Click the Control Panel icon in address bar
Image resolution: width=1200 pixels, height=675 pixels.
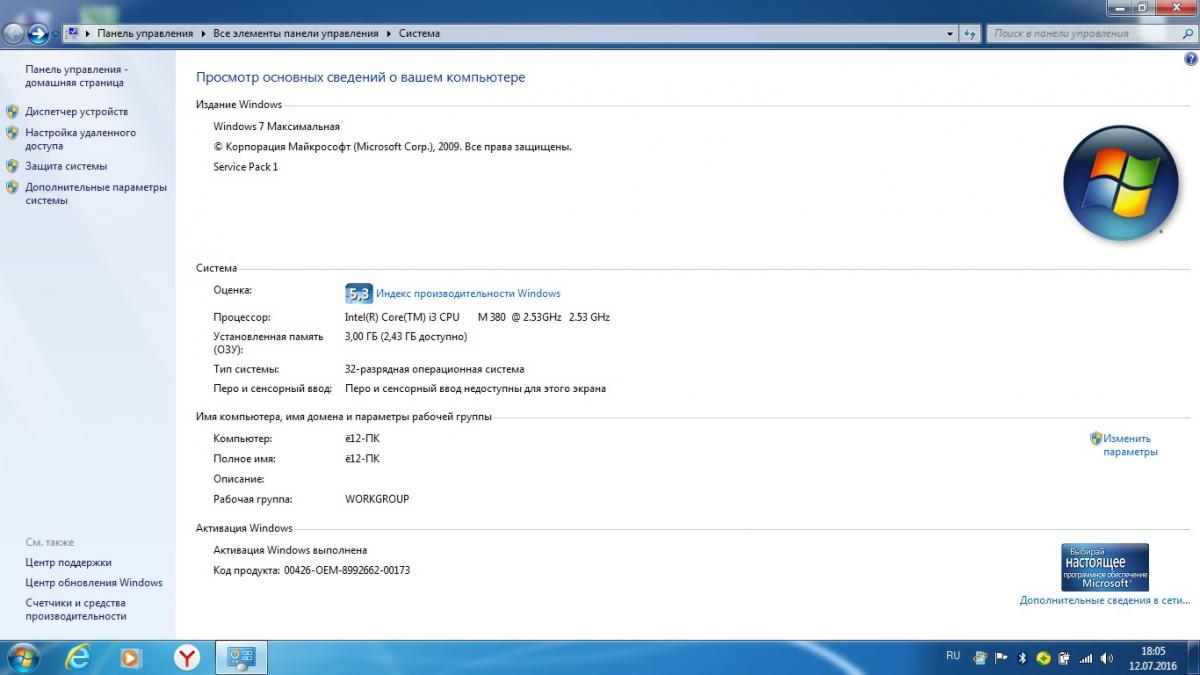73,33
